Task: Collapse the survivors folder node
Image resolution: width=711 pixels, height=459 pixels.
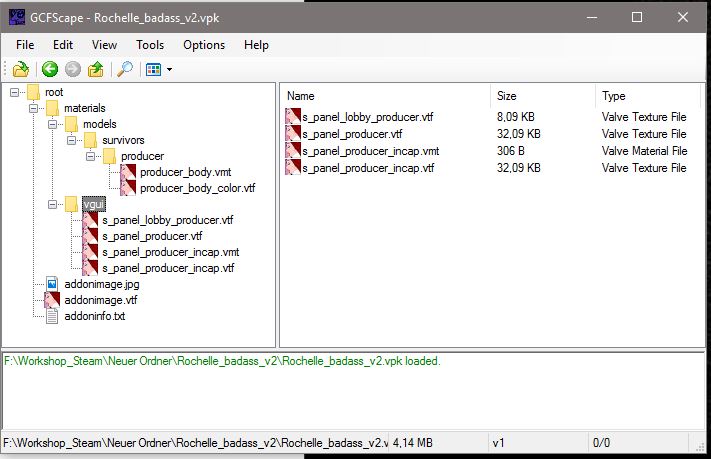Action: [x=72, y=140]
